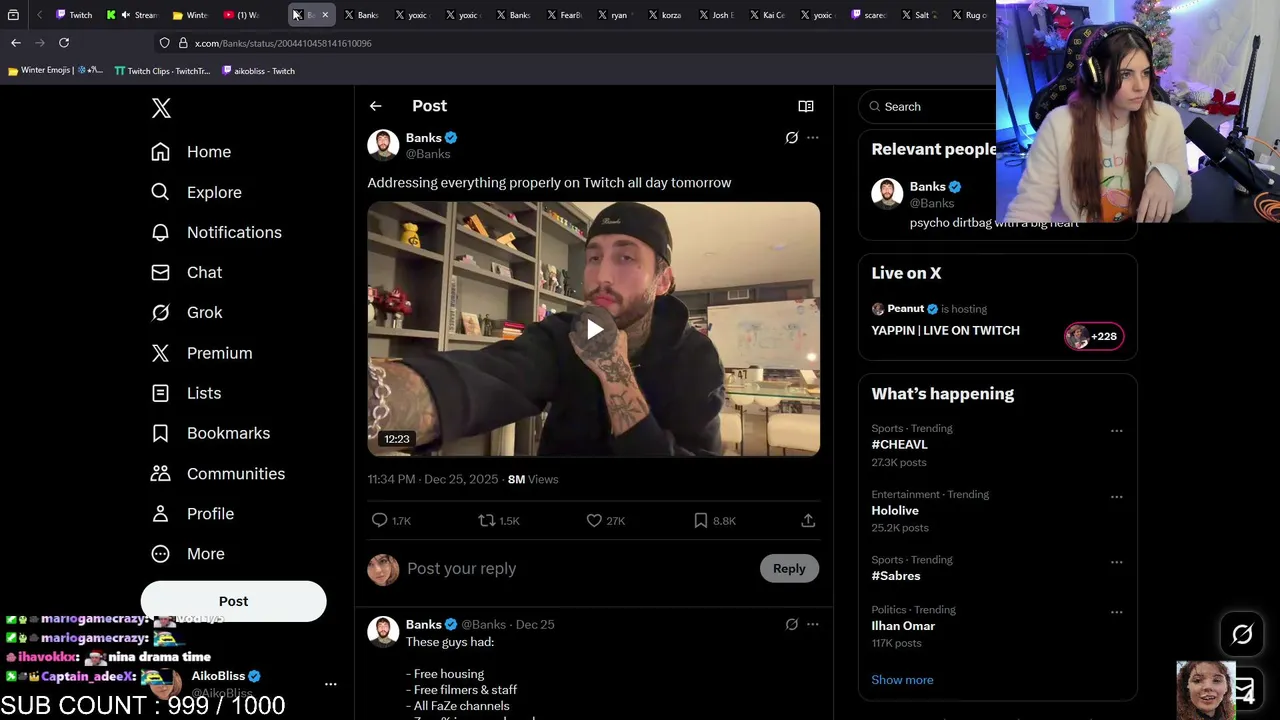
Task: Open the Hololive trend
Action: [895, 510]
